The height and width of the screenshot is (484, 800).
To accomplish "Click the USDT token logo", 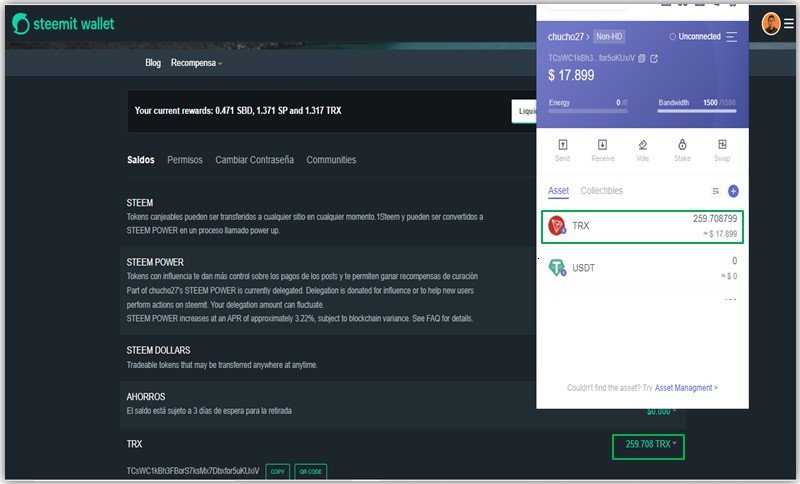I will tap(557, 267).
